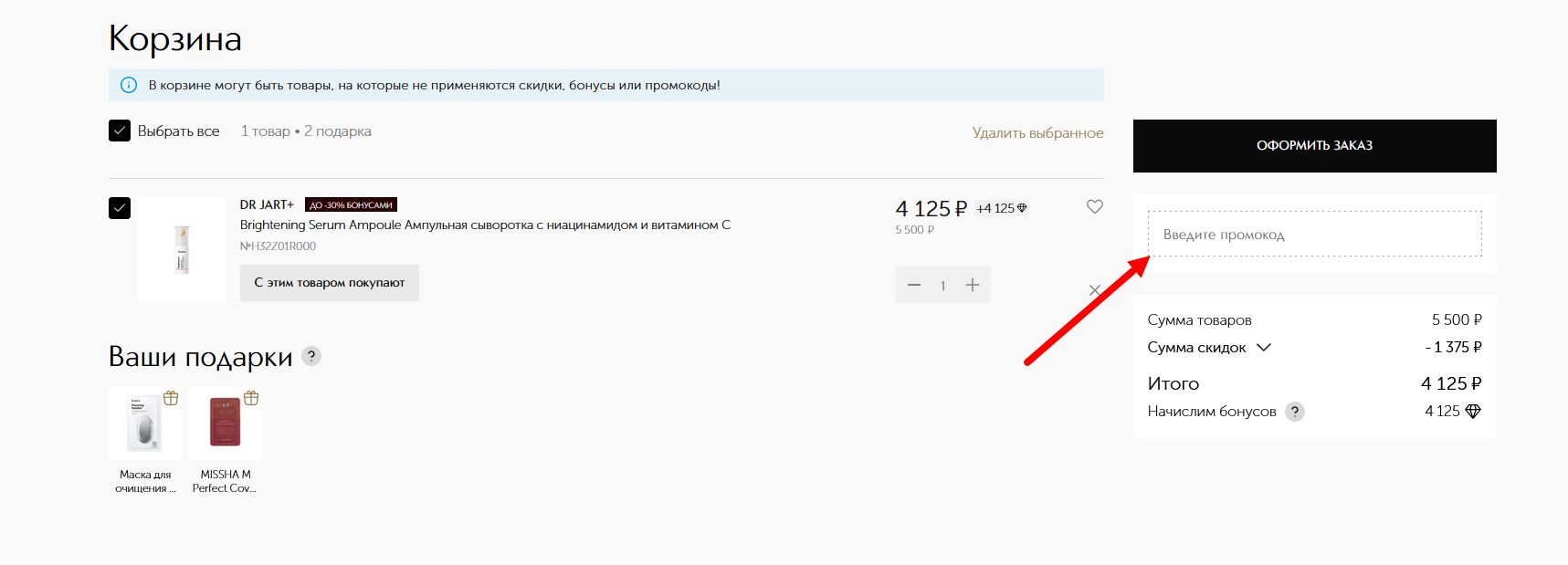Click the 1 товар • 2 подарка text
Viewport: 1568px width, 565px height.
(306, 131)
